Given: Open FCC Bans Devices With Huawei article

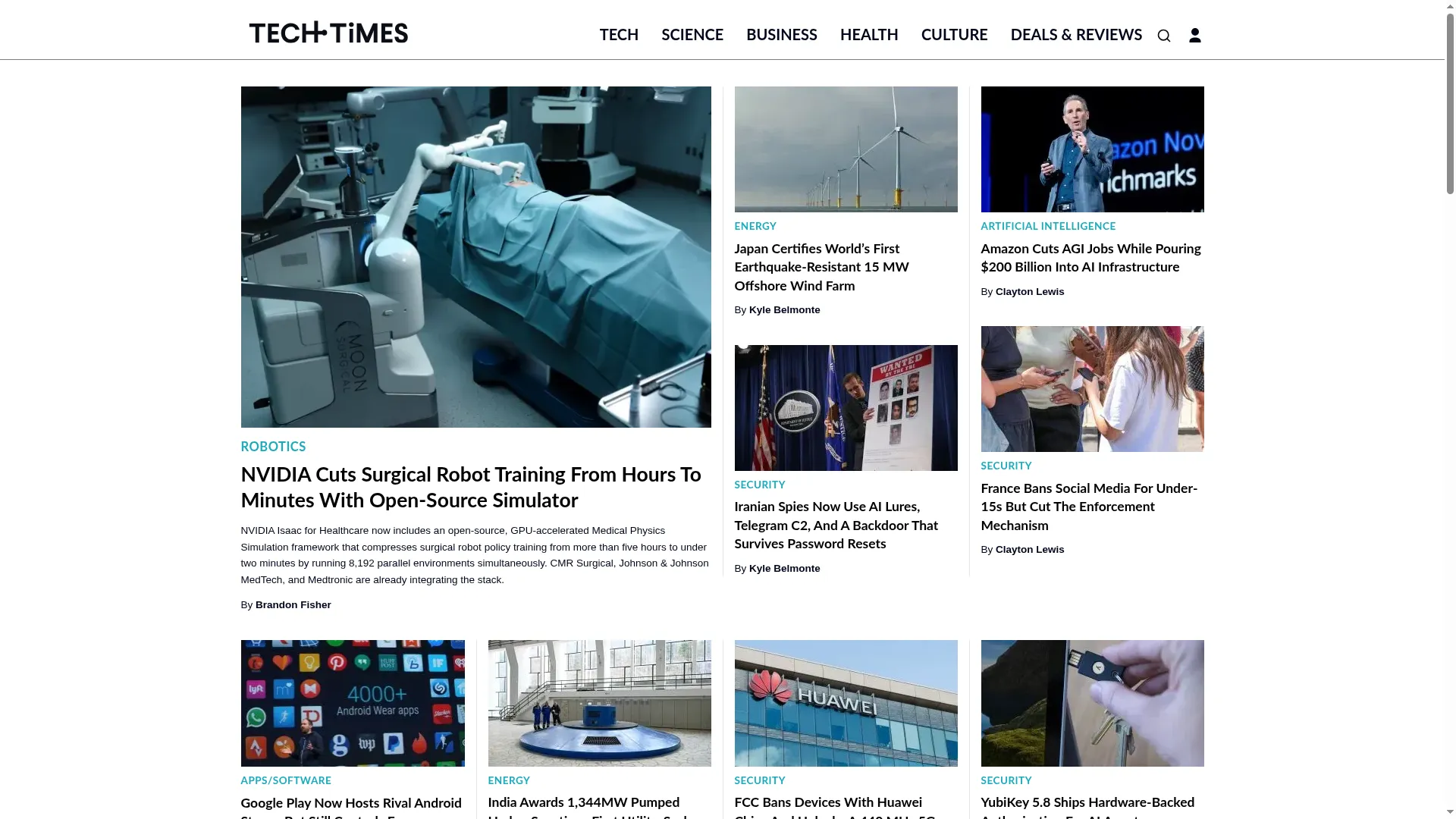Looking at the screenshot, I should coord(834,806).
